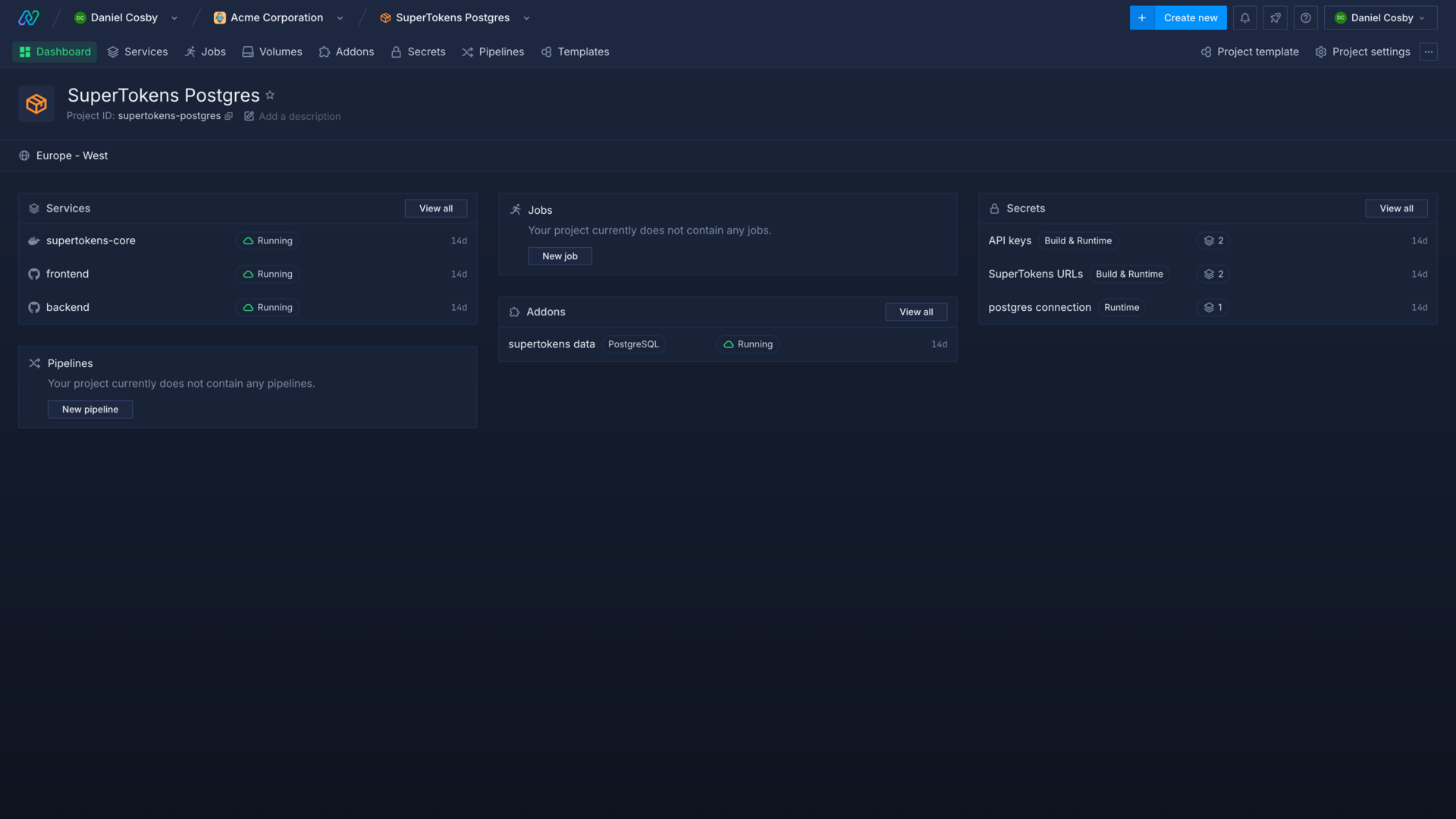The width and height of the screenshot is (1456, 819).
Task: Click the Running status of frontend
Action: tap(267, 275)
